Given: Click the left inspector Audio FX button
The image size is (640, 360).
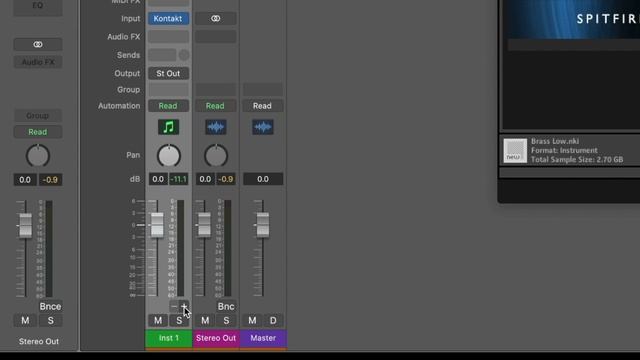Looking at the screenshot, I should (x=38, y=62).
